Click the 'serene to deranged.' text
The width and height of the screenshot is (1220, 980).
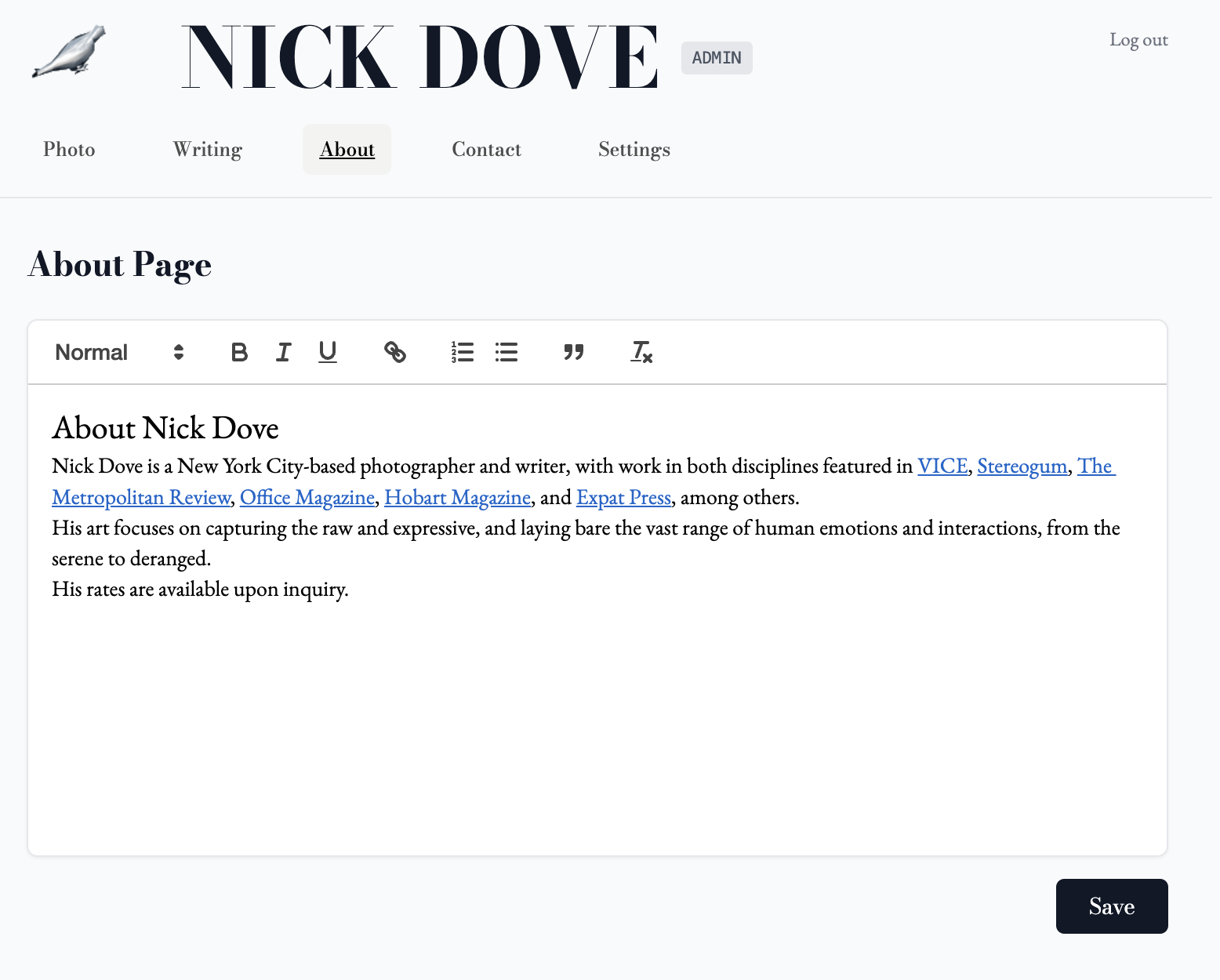click(x=131, y=558)
